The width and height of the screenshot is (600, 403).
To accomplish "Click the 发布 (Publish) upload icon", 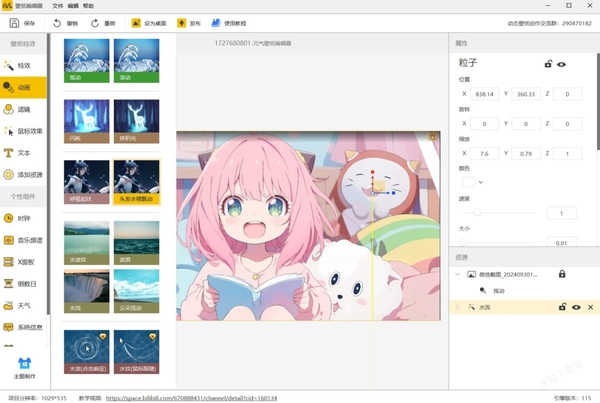I will click(x=181, y=23).
